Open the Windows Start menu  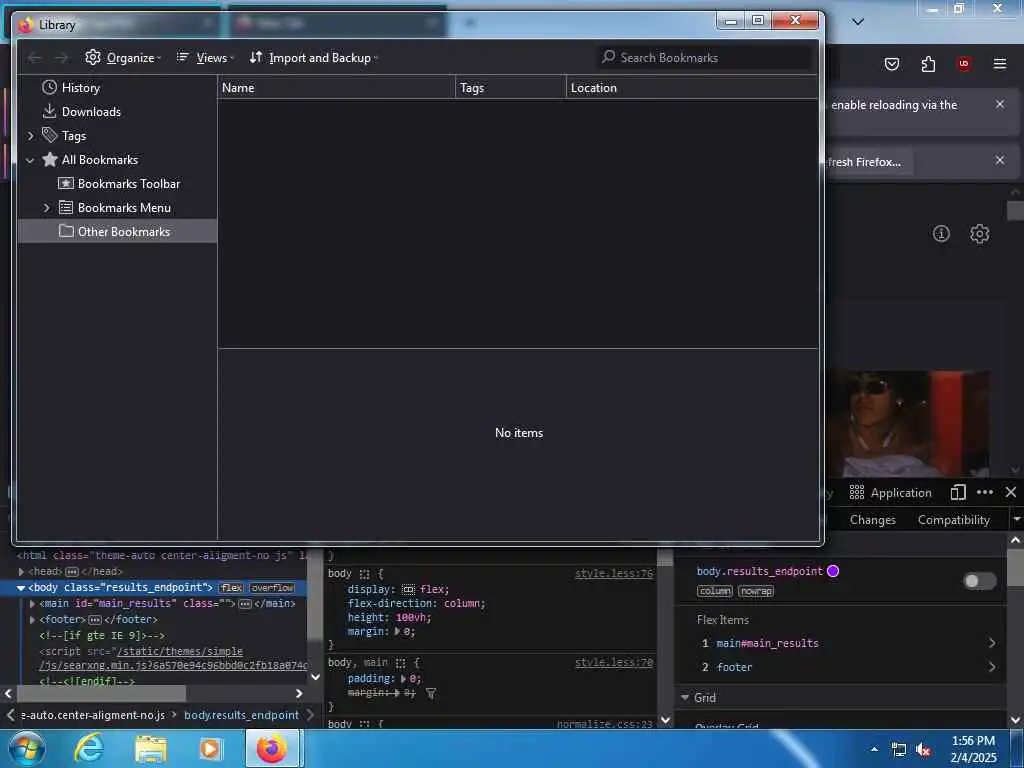pyautogui.click(x=27, y=748)
